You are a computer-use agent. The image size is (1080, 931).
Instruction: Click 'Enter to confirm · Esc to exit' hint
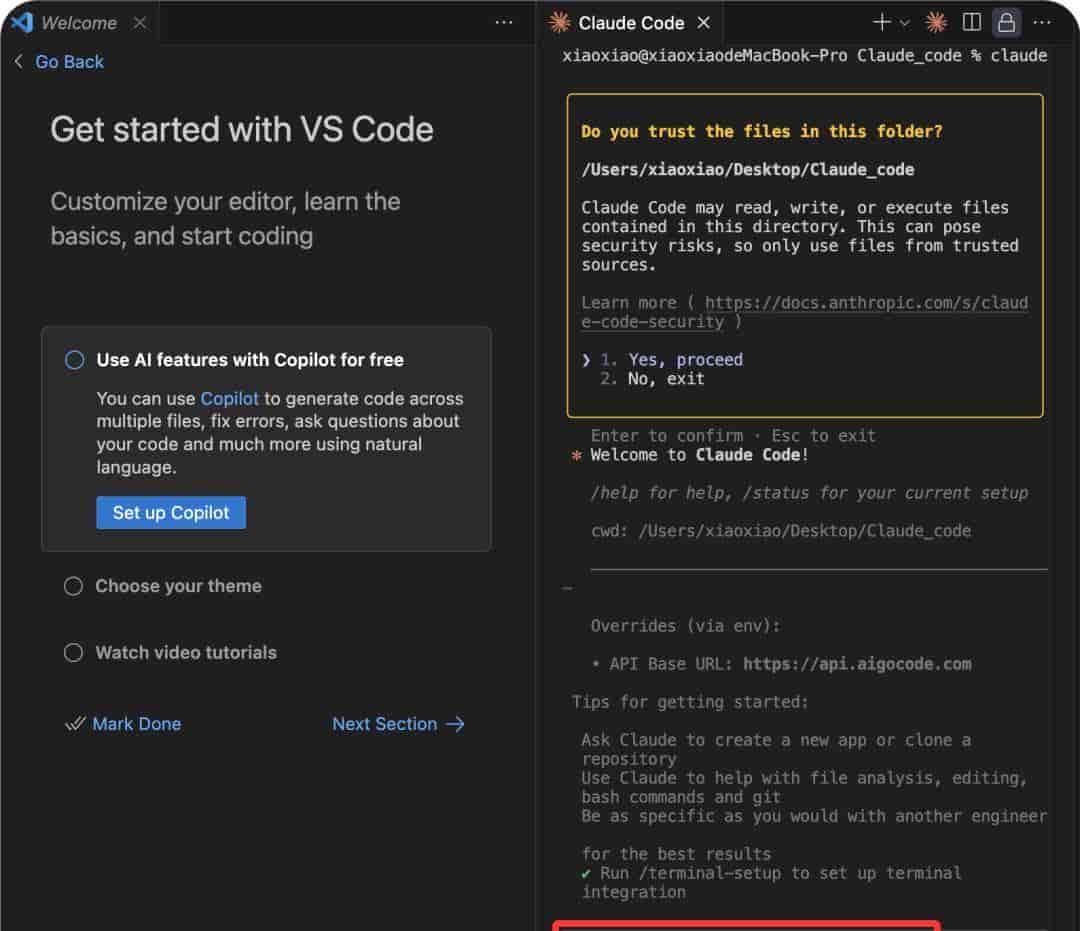coord(733,436)
